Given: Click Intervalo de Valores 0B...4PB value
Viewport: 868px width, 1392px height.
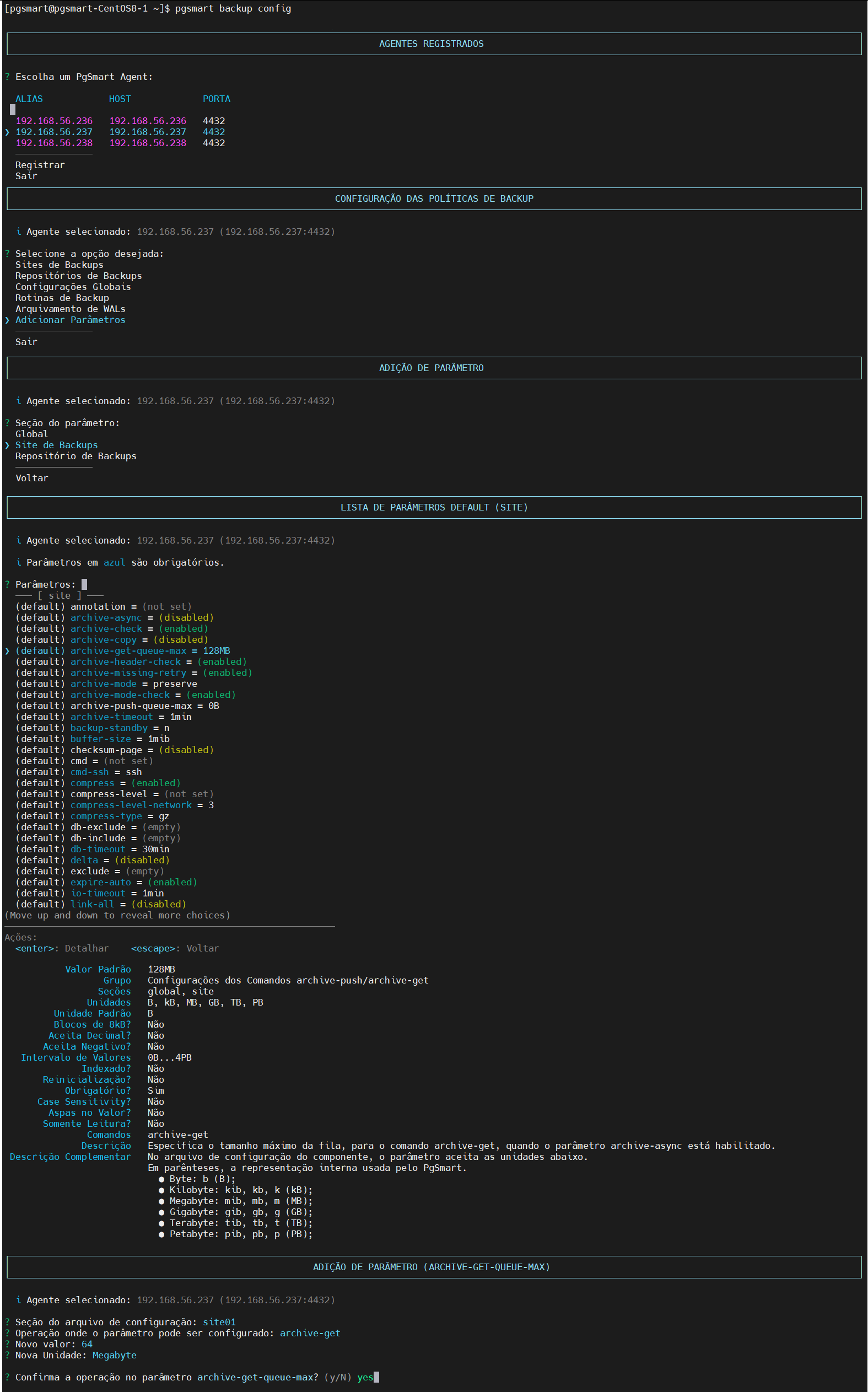Looking at the screenshot, I should pyautogui.click(x=169, y=1057).
